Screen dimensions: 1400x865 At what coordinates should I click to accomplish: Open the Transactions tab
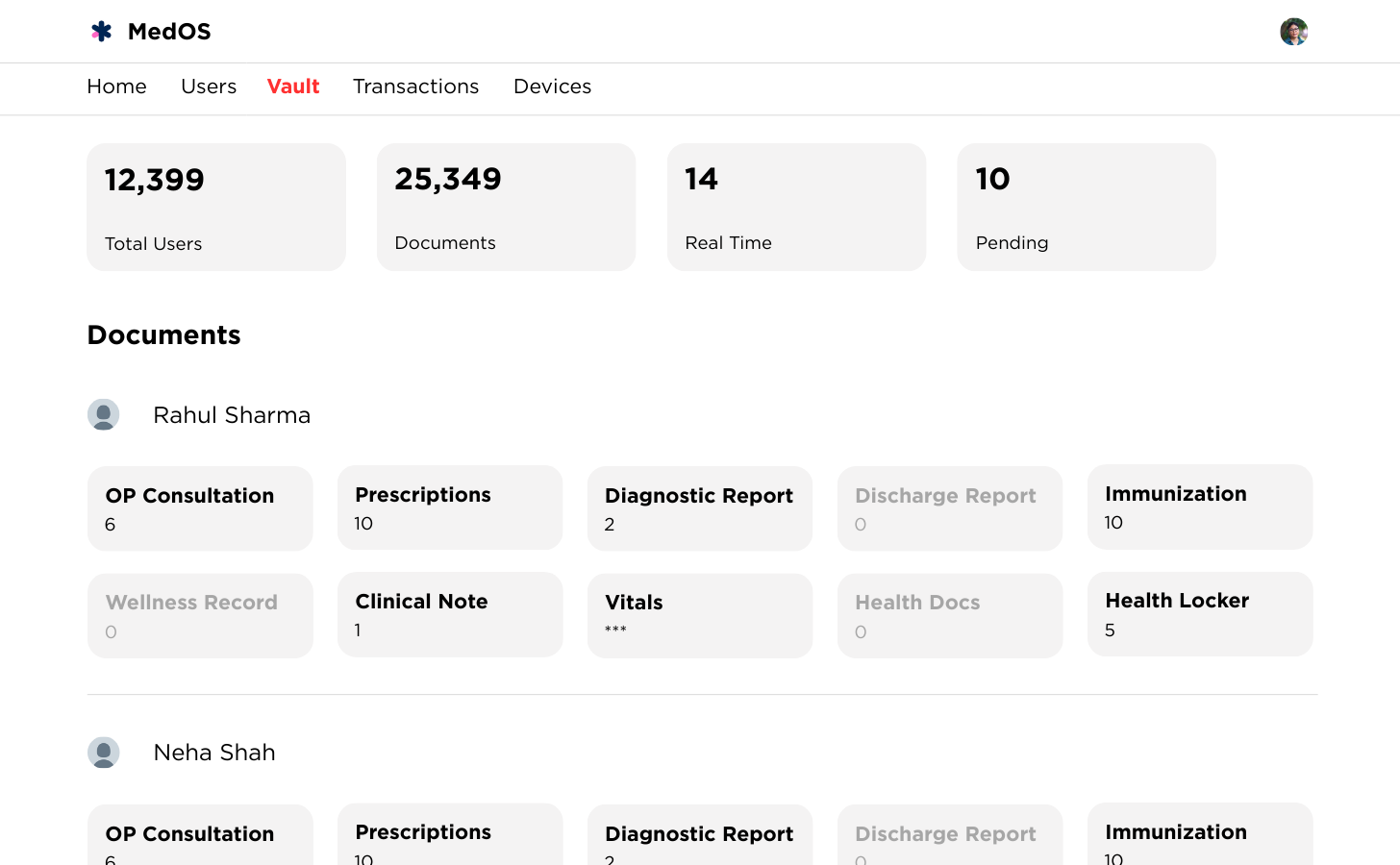pyautogui.click(x=415, y=86)
